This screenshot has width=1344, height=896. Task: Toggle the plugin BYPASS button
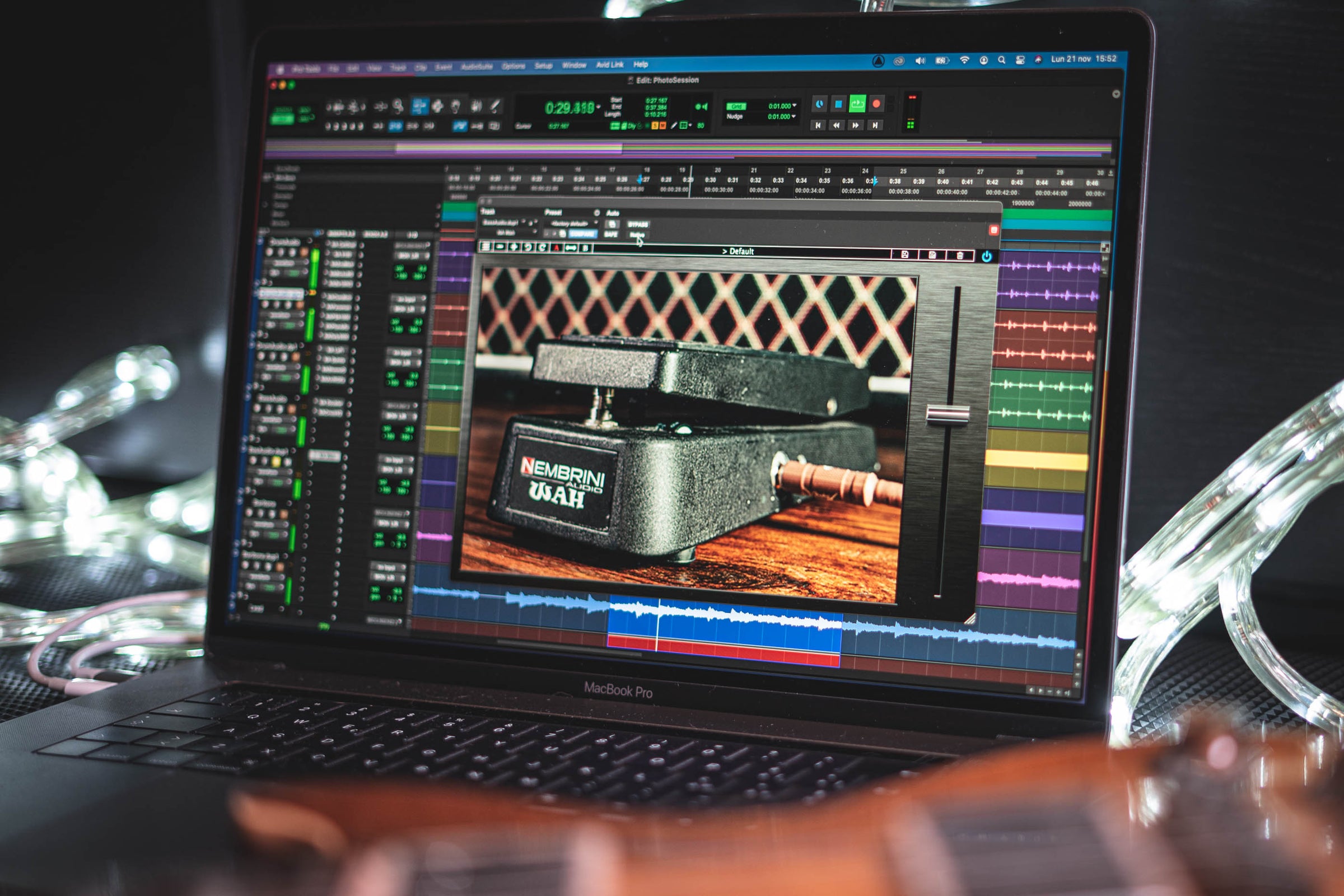(x=638, y=225)
